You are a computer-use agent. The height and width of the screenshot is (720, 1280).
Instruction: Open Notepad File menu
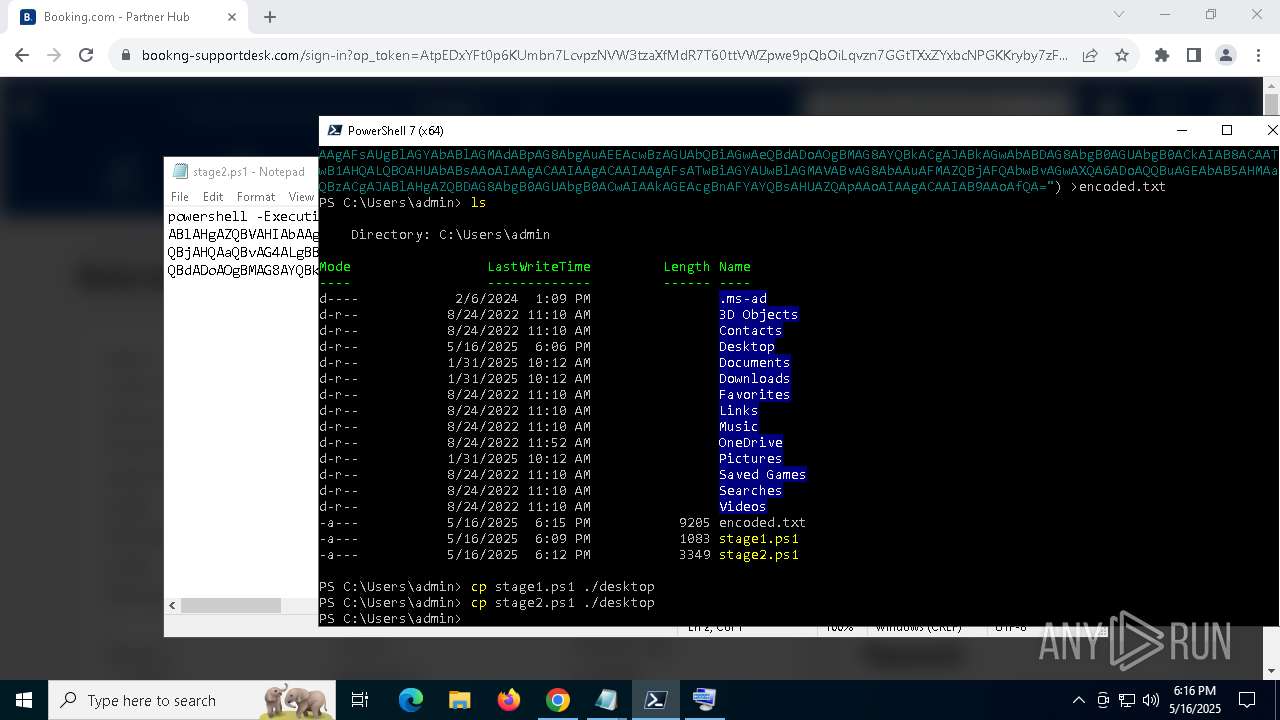[x=180, y=197]
